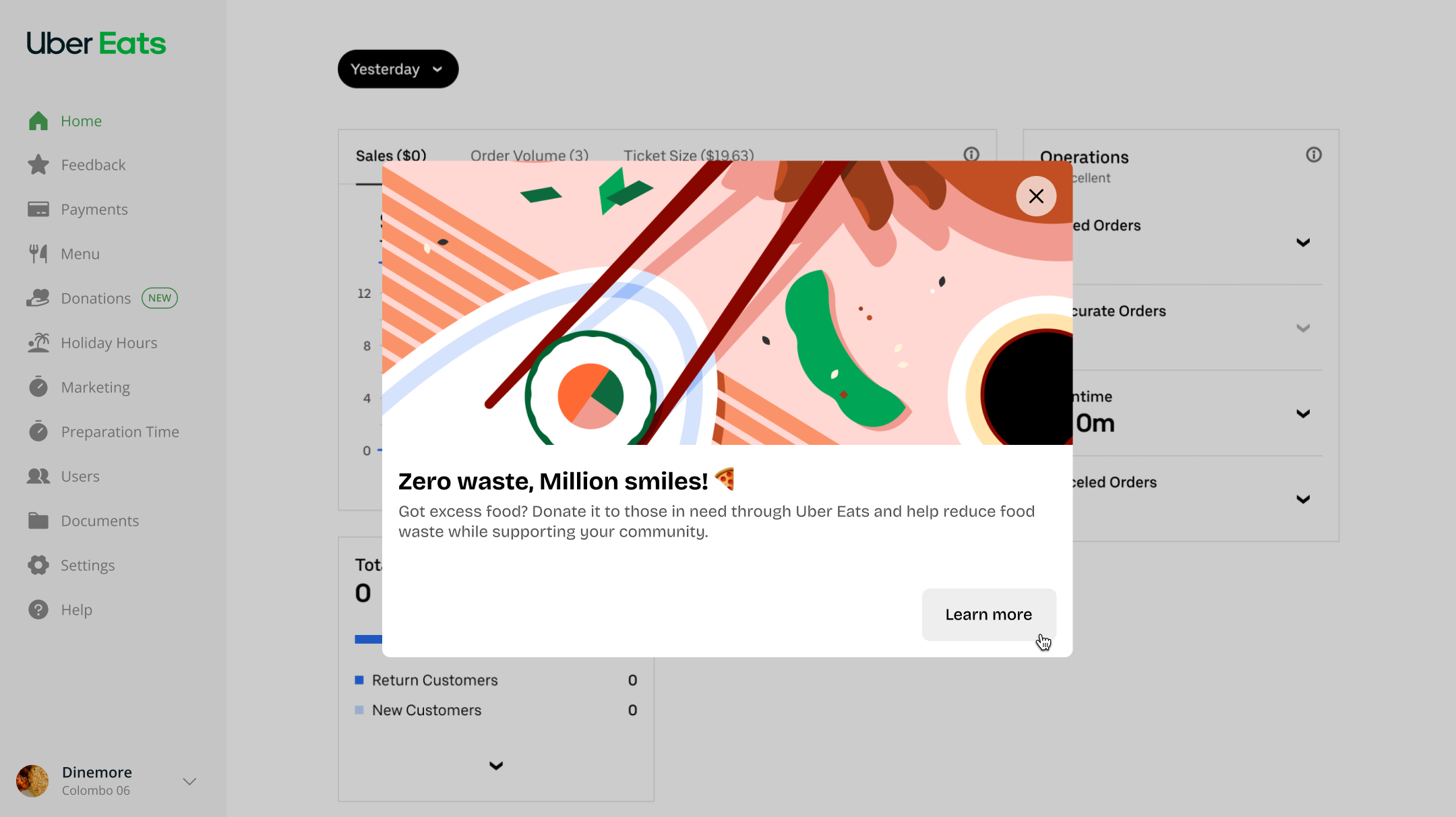Screen dimensions: 1456x817
Task: Click the Help question mark icon
Action: [38, 609]
